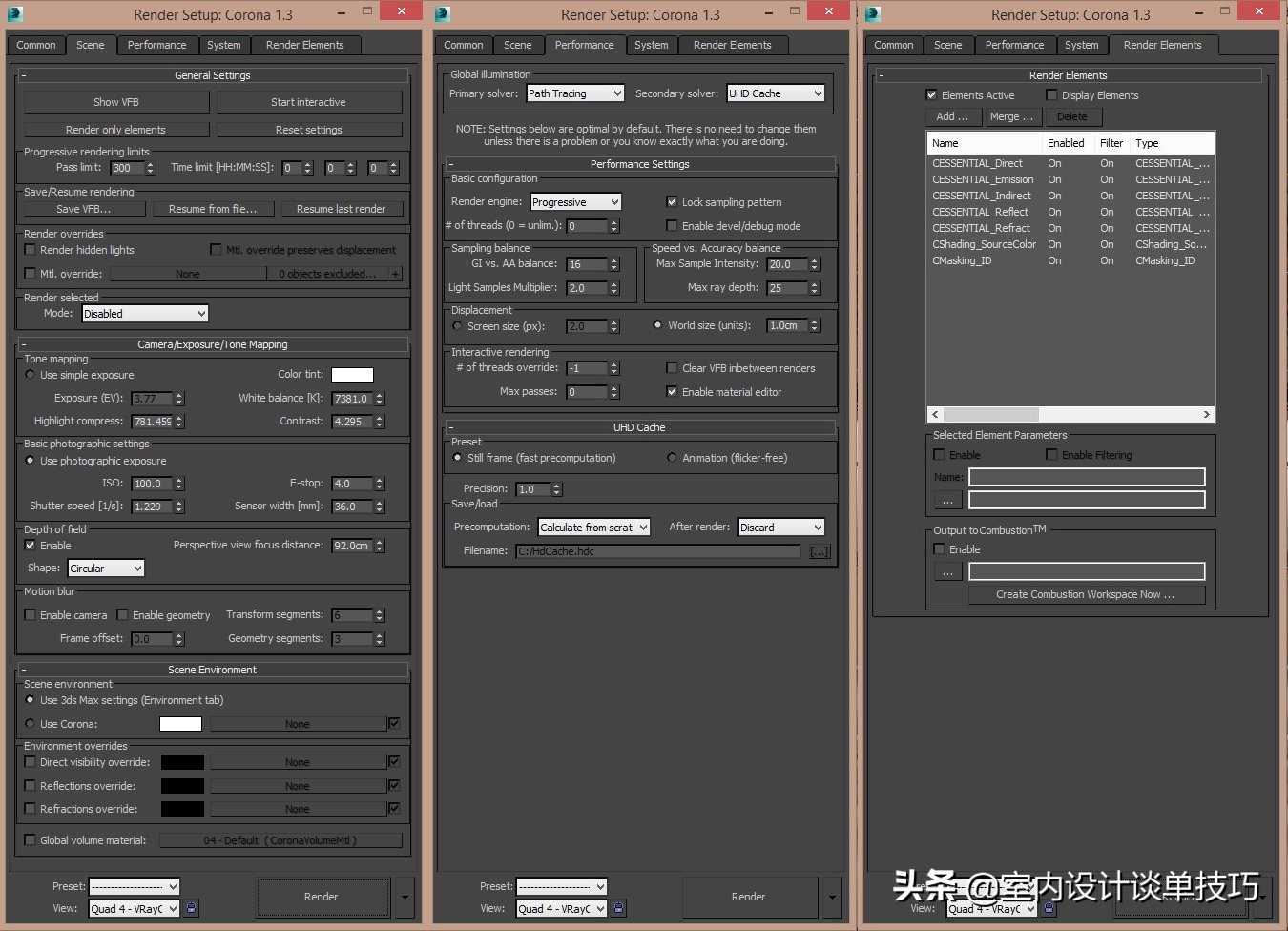1288x931 pixels.
Task: Uncheck Lock sampling pattern
Action: tap(672, 202)
